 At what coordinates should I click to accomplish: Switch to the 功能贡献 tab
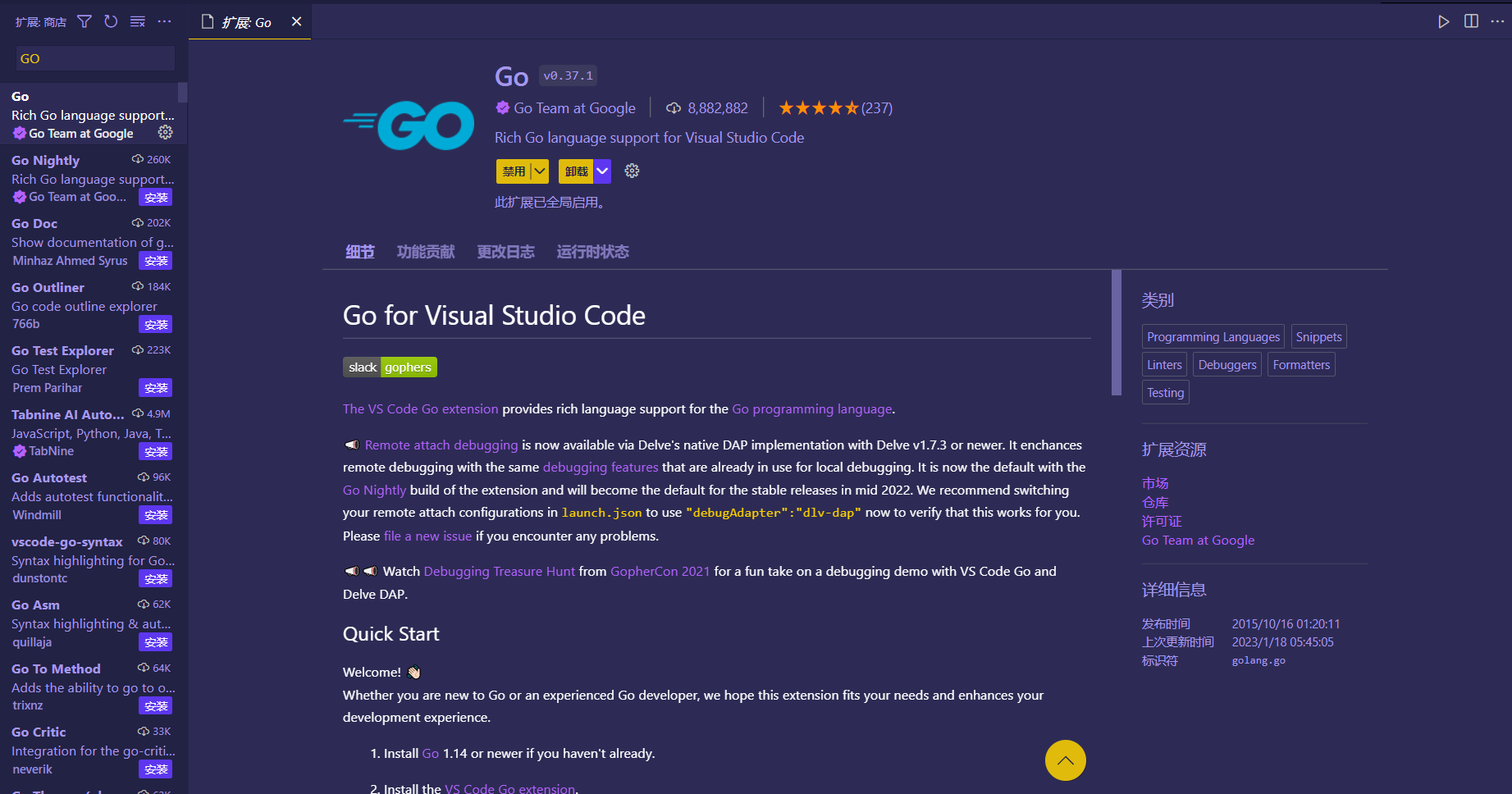(x=426, y=252)
